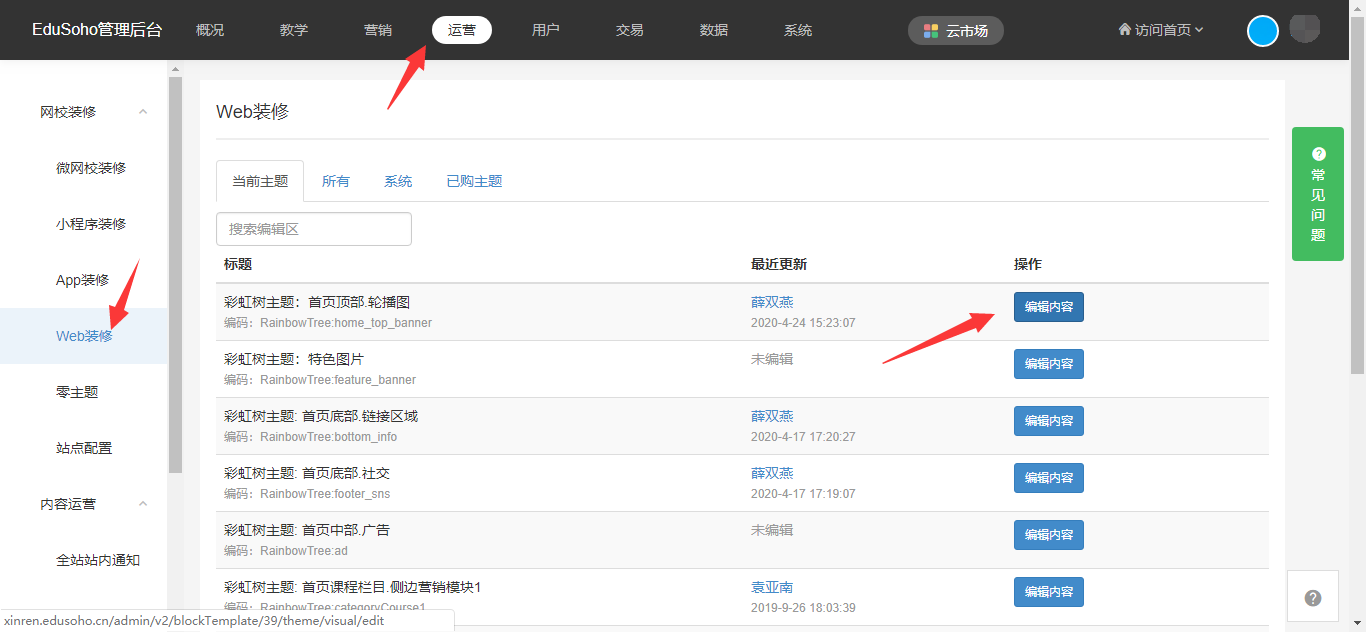Click the blue user avatar circle
Screen dimensions: 1366x632
tap(1263, 31)
